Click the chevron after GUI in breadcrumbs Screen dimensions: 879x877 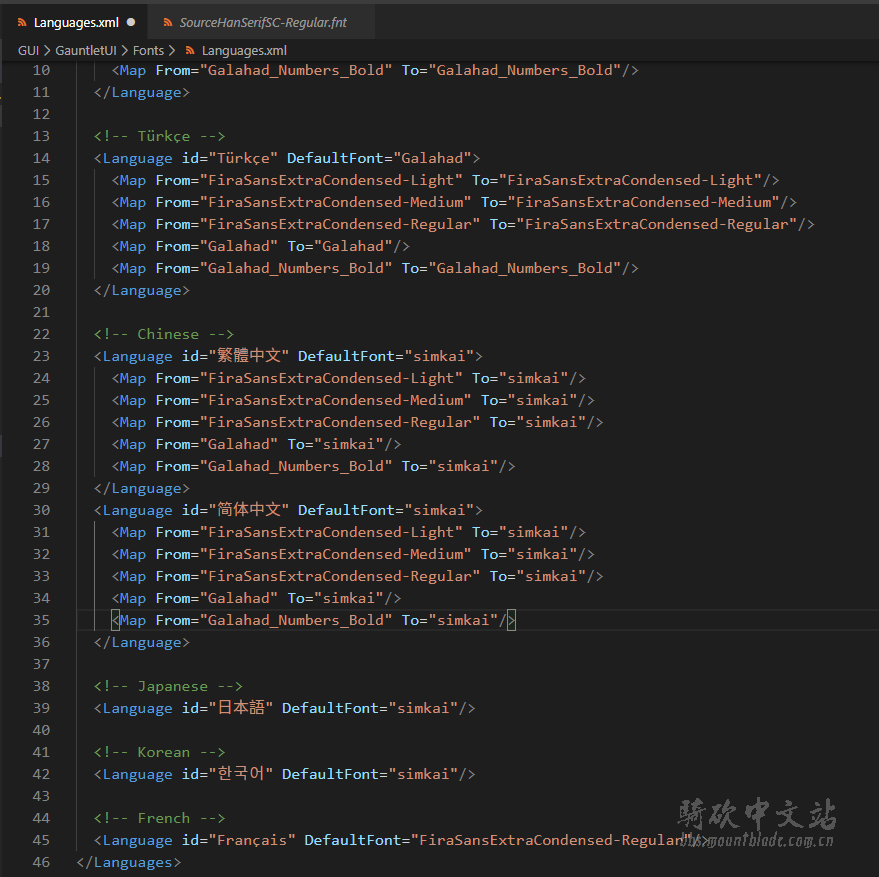pos(47,50)
